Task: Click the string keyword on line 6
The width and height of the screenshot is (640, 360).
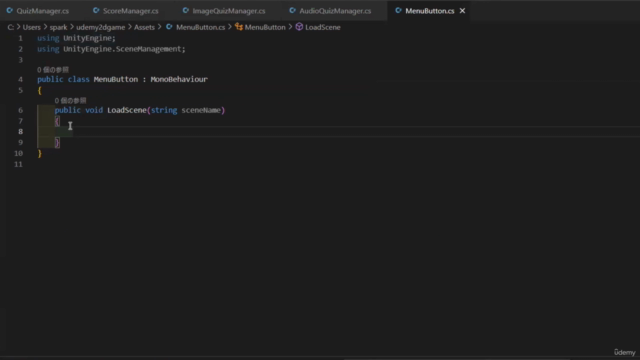Action: click(x=164, y=110)
